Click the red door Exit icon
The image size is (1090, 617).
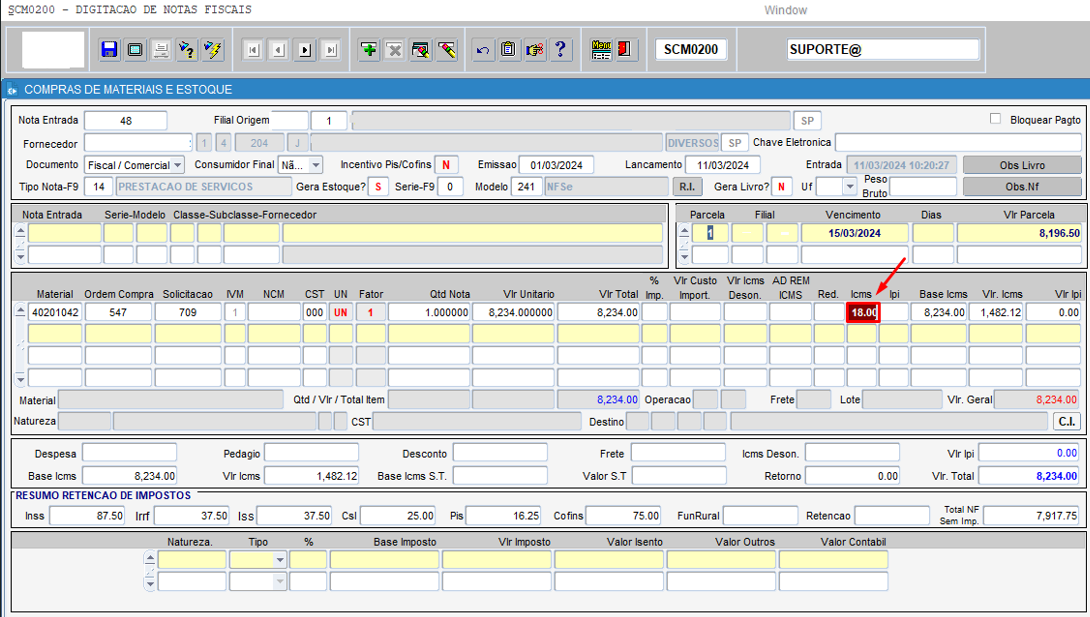(x=625, y=49)
